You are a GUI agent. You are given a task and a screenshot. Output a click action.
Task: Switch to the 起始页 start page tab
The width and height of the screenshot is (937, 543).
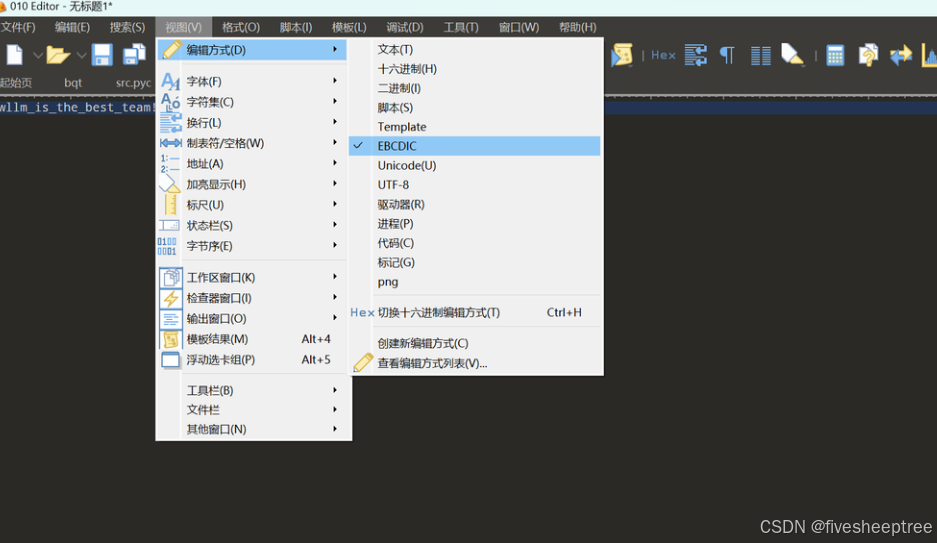(16, 82)
